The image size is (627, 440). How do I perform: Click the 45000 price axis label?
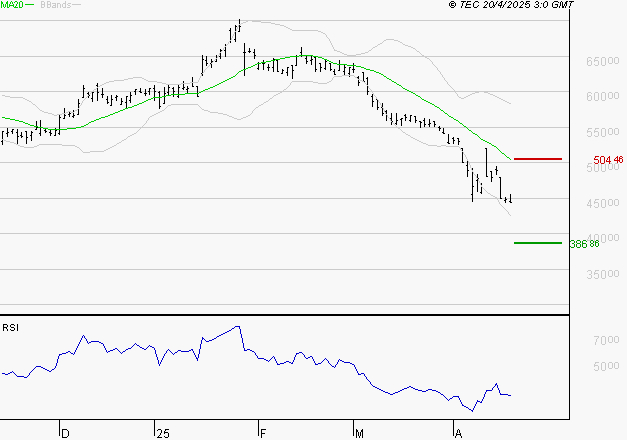(x=603, y=203)
